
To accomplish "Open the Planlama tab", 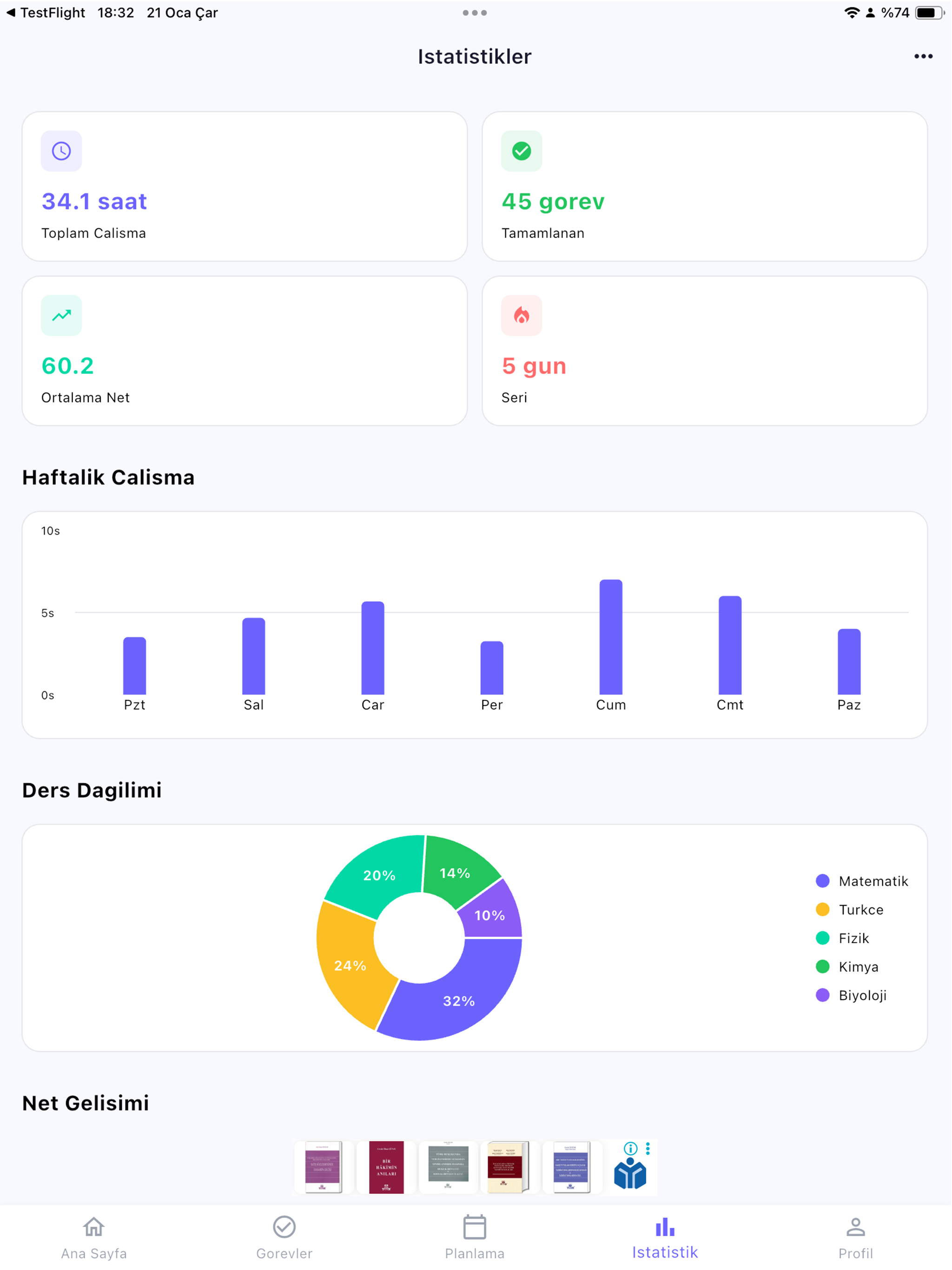I will [475, 1238].
